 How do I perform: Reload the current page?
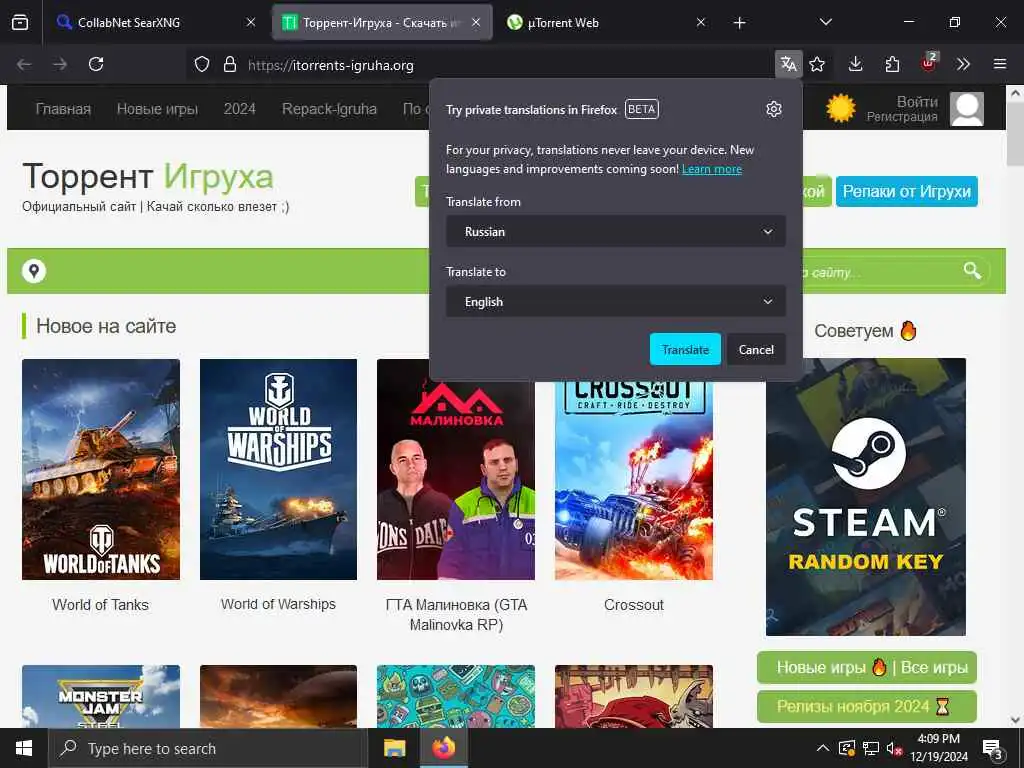tap(96, 64)
